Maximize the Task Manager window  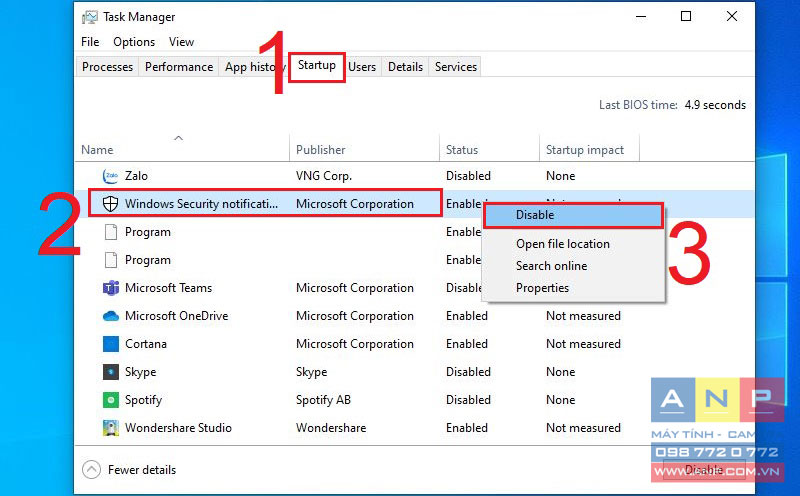click(x=686, y=16)
